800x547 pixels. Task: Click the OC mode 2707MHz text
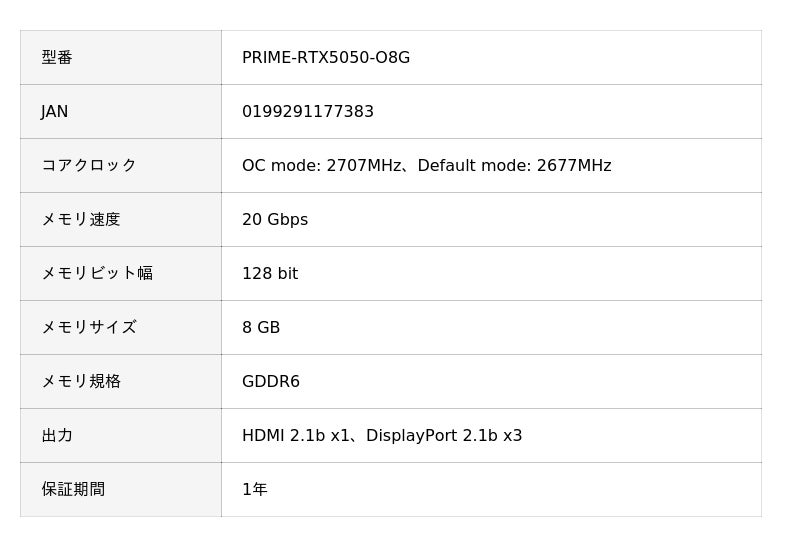coord(322,166)
